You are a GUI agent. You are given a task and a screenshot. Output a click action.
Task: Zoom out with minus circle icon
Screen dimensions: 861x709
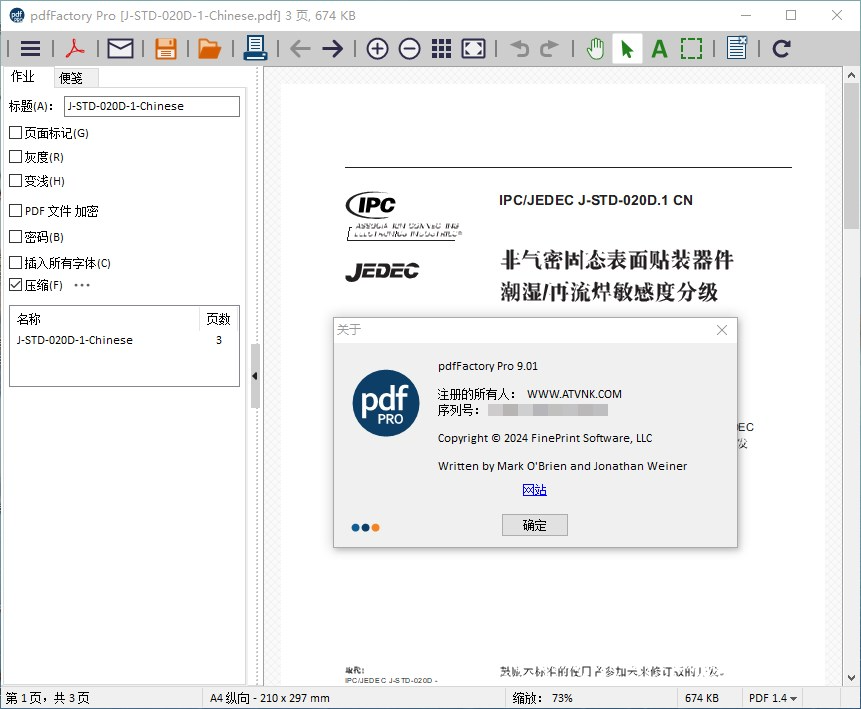pos(410,49)
